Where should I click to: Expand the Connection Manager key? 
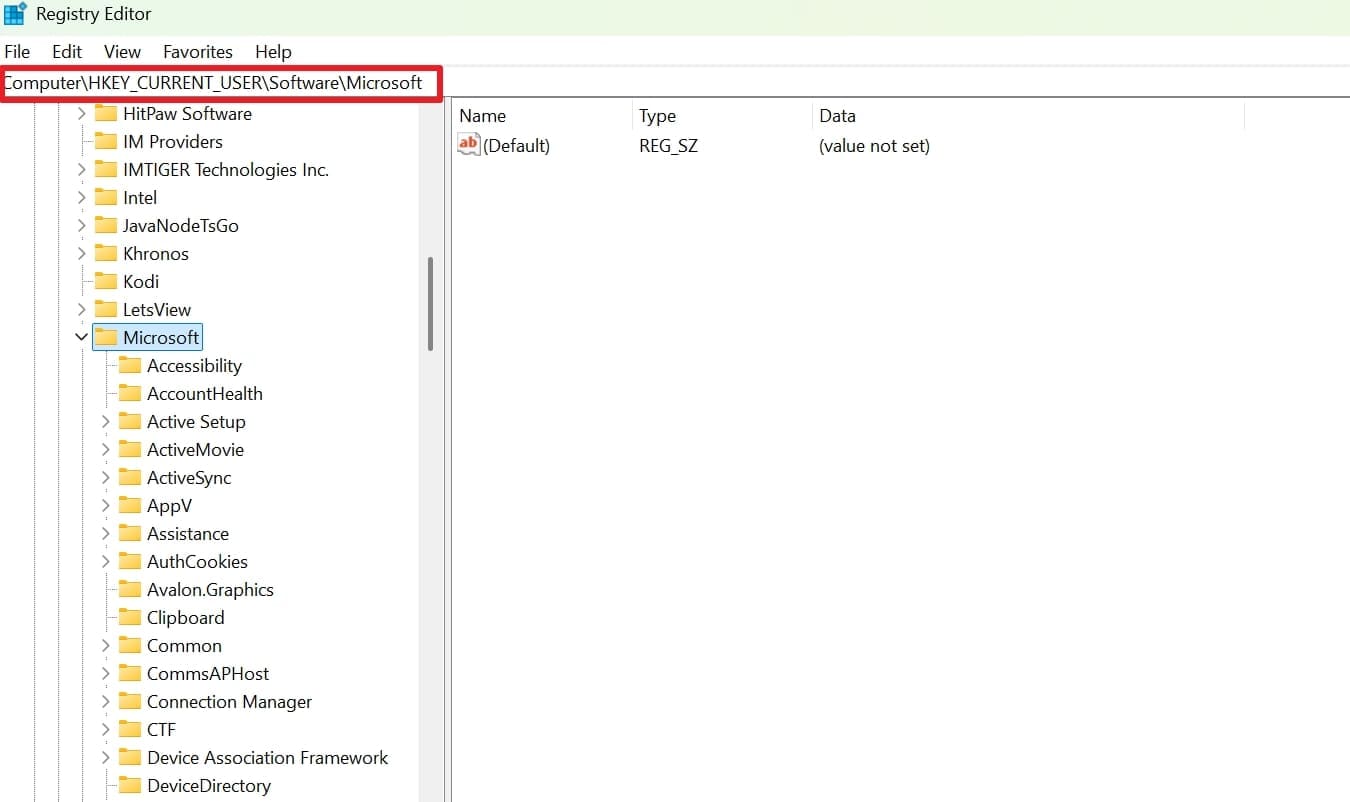[x=106, y=701]
